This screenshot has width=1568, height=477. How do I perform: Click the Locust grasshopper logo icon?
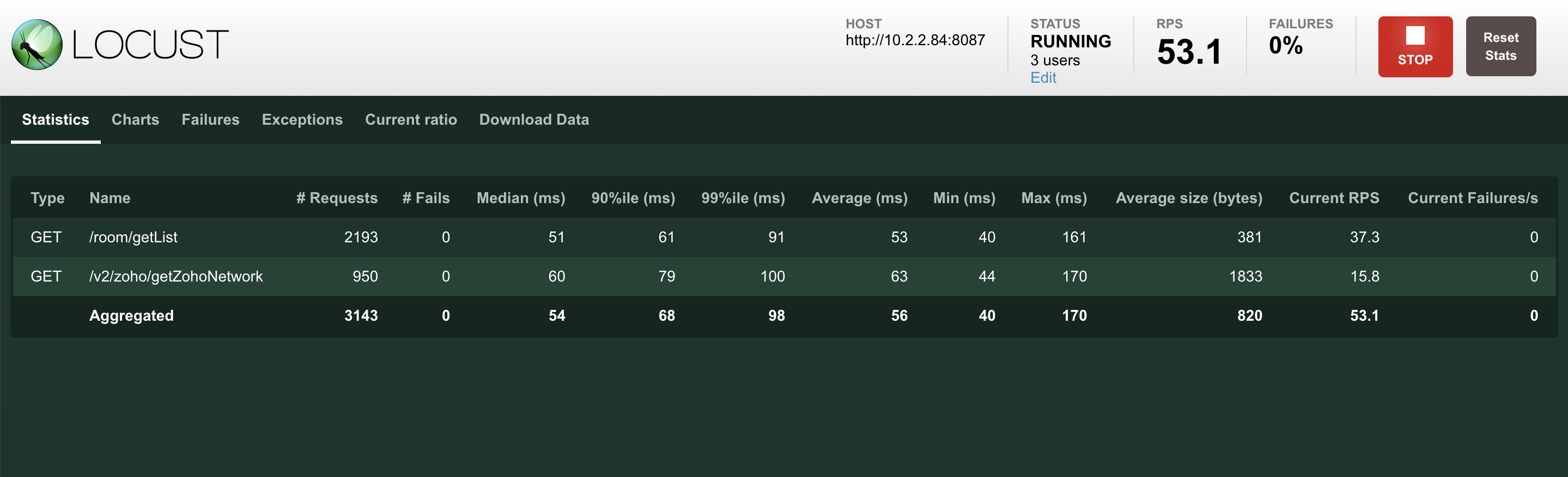37,45
